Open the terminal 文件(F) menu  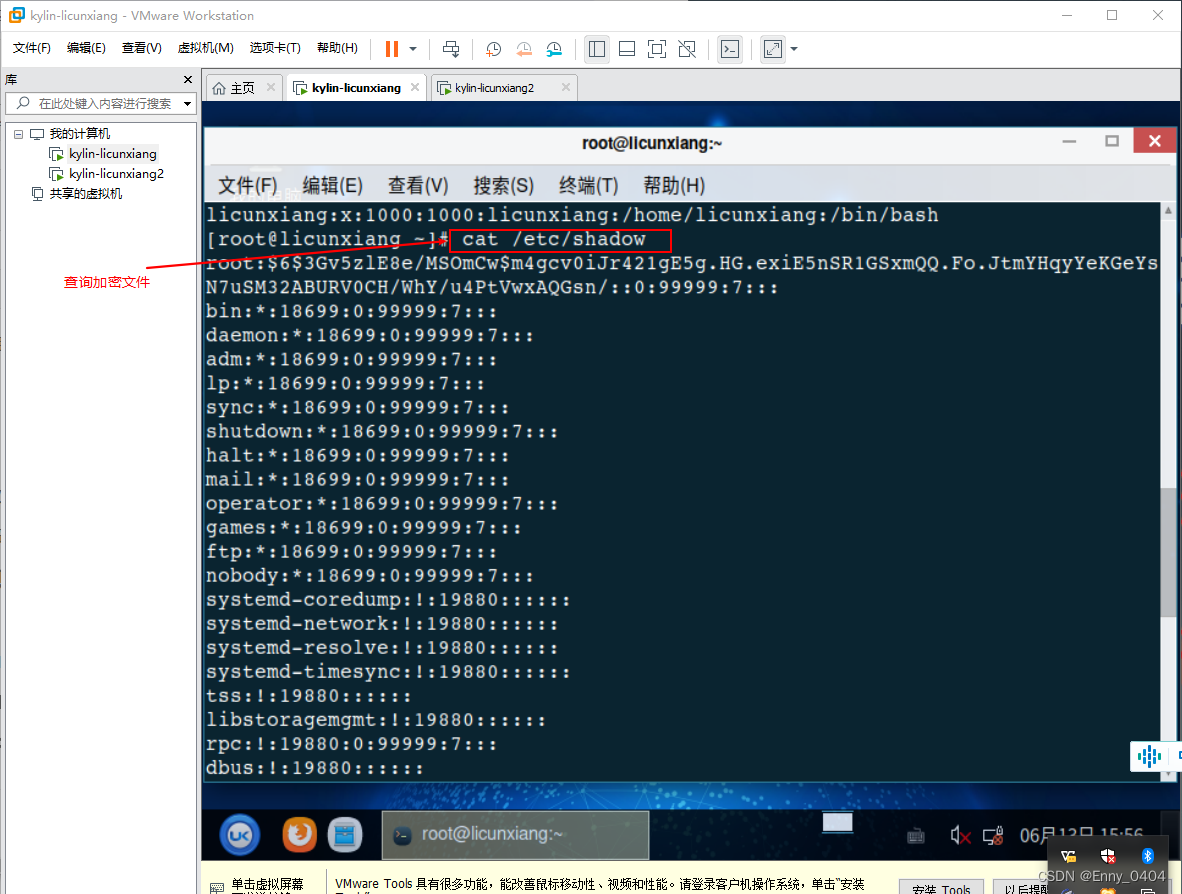pos(247,185)
